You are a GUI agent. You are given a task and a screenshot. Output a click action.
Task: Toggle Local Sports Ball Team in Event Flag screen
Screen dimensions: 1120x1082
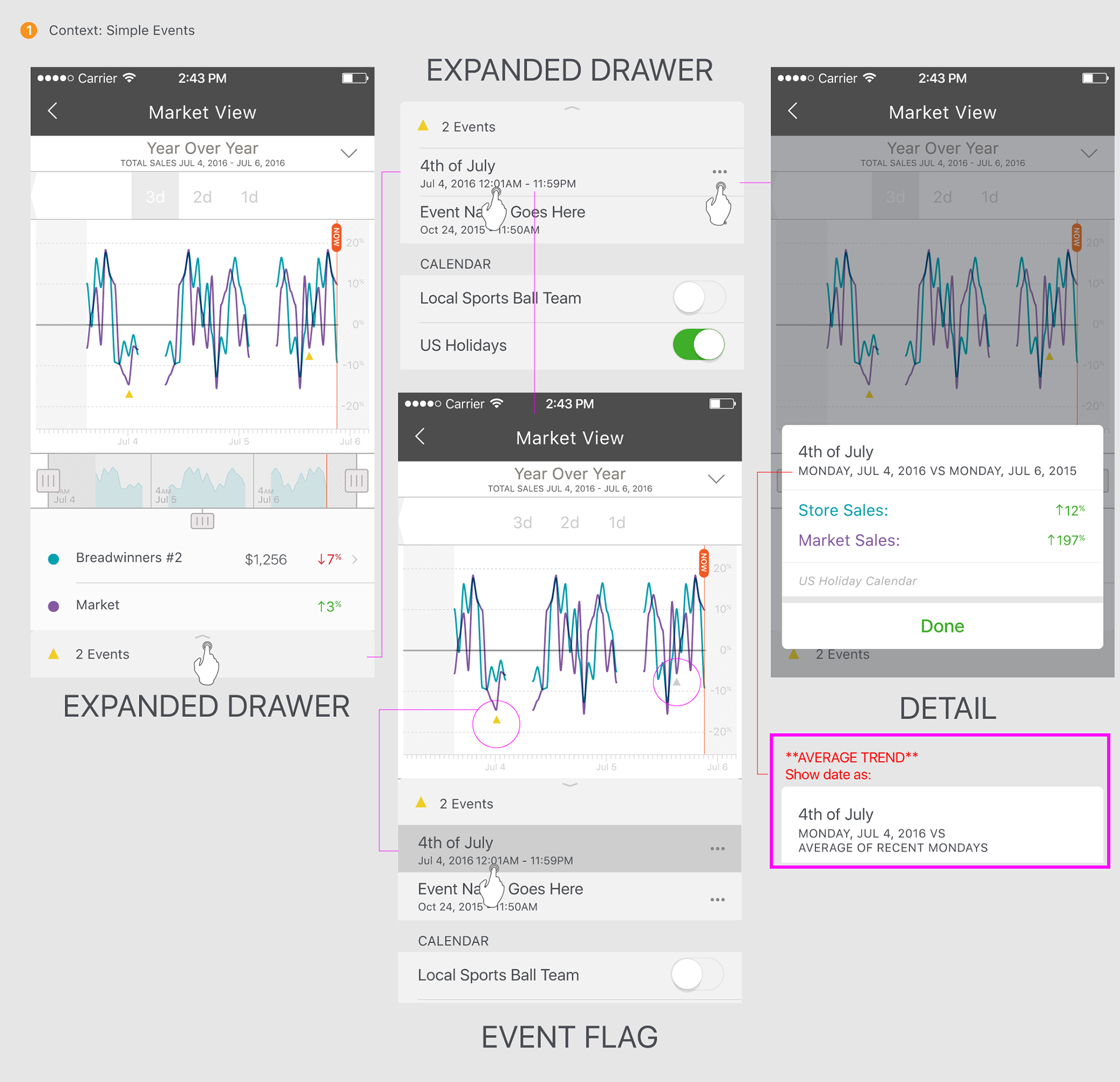(x=697, y=974)
